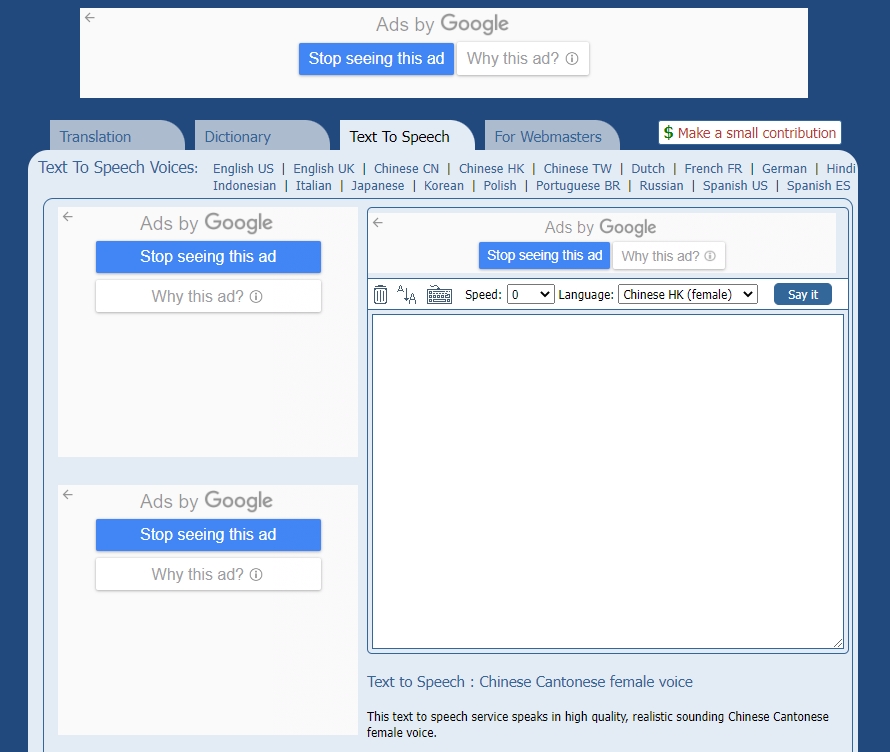Click the green dollar sign icon
The height and width of the screenshot is (752, 890).
668,133
